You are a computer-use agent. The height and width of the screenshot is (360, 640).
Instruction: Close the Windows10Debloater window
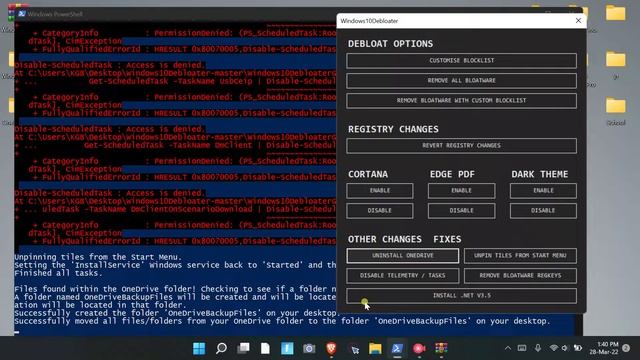[x=578, y=20]
